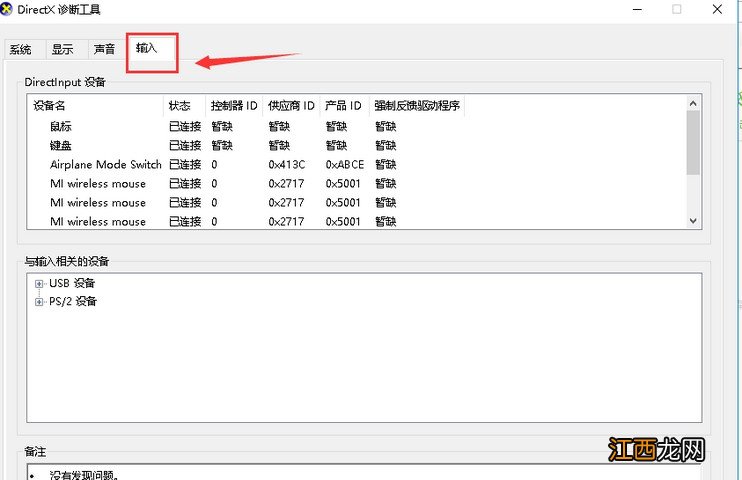
Task: Close the DirectX 诊断工具 window
Action: click(x=717, y=9)
